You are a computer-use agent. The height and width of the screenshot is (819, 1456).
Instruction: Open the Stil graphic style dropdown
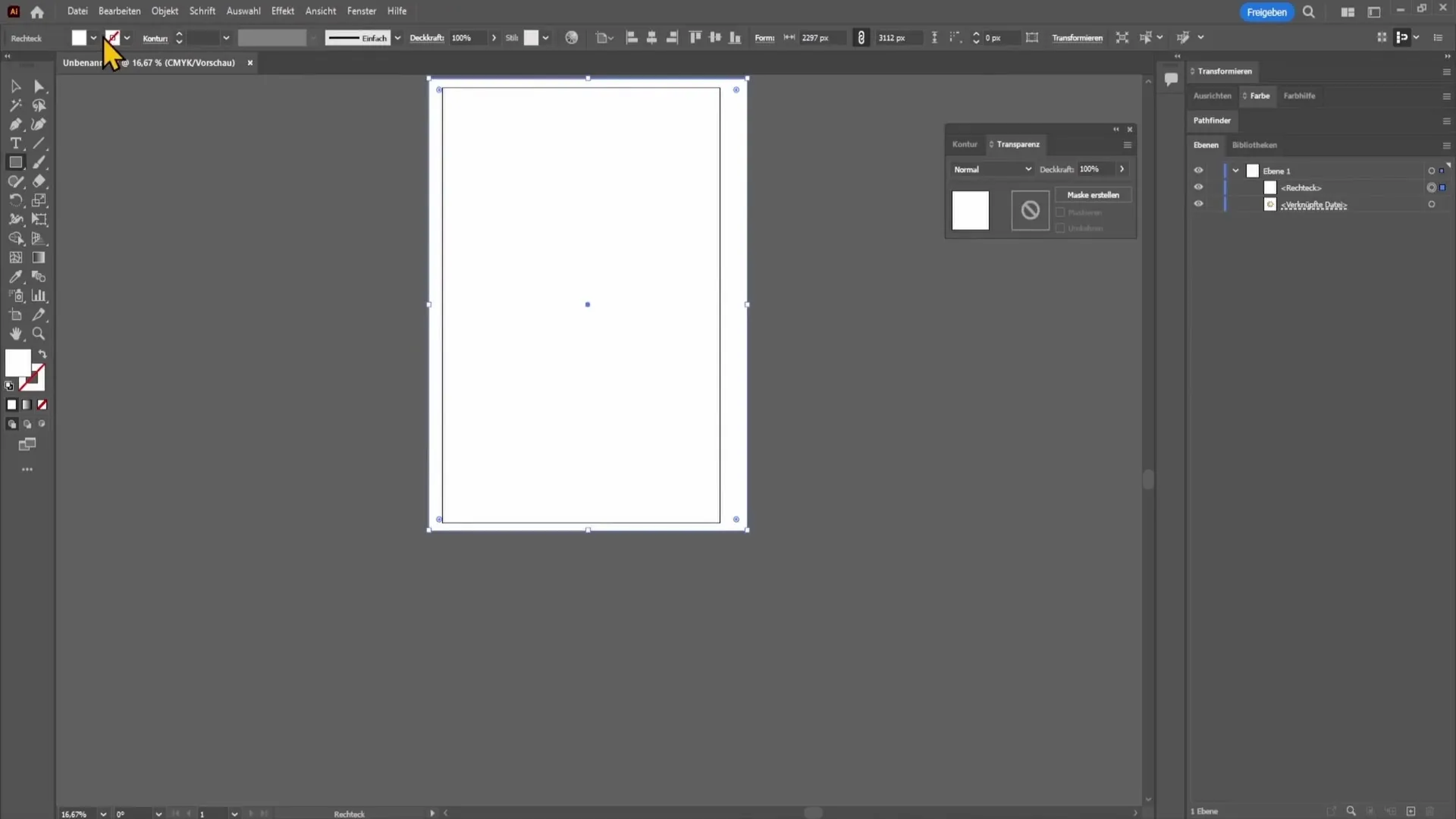545,38
